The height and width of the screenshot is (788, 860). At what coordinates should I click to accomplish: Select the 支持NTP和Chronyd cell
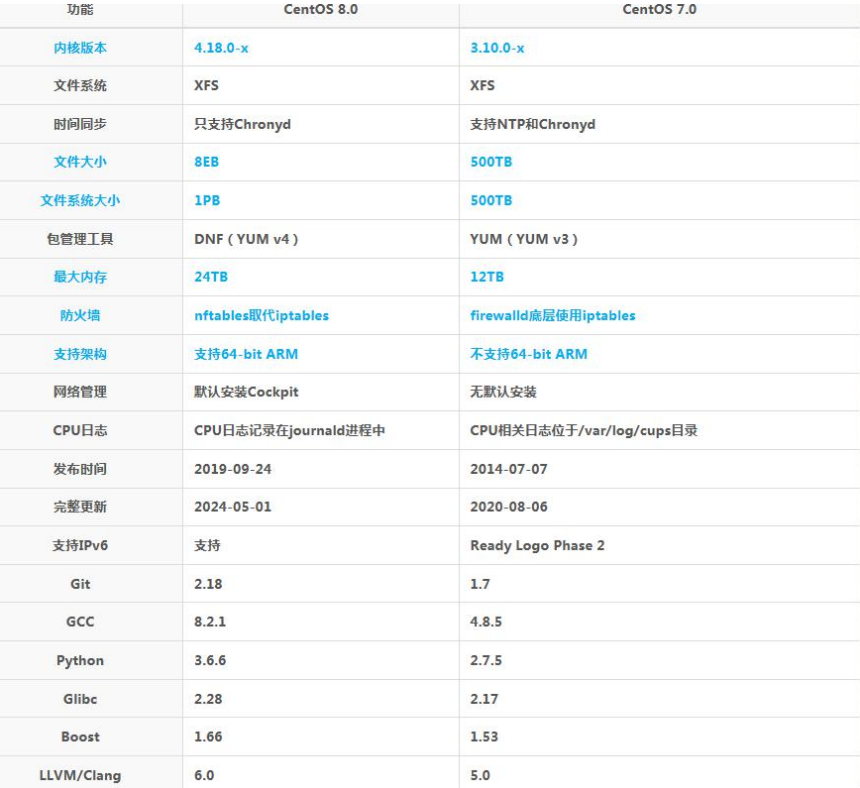point(533,124)
